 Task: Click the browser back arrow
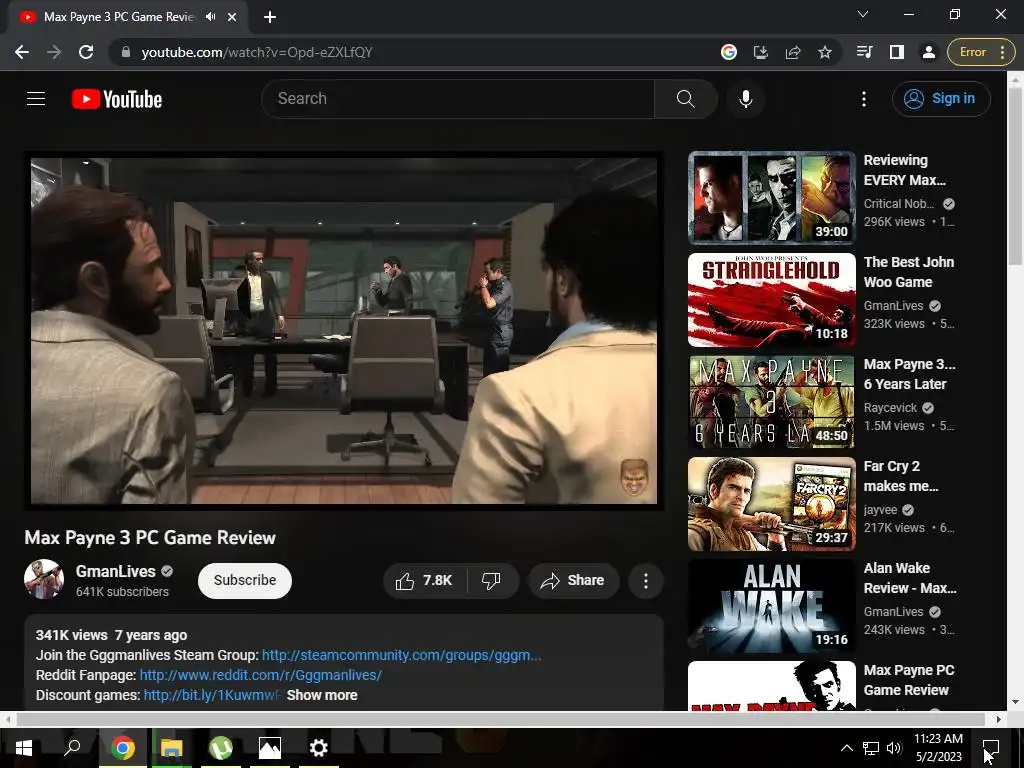coord(22,52)
